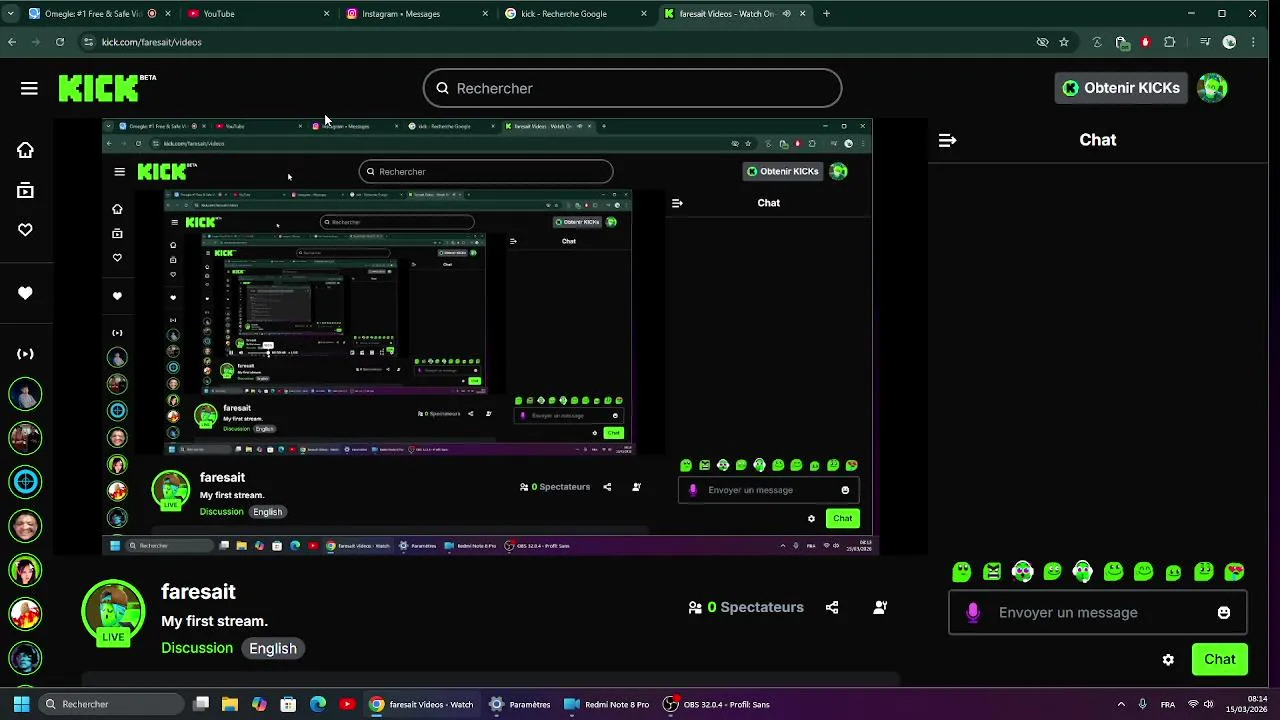Click the purple microphone icon in chat box
1280x720 pixels.
[x=973, y=613]
